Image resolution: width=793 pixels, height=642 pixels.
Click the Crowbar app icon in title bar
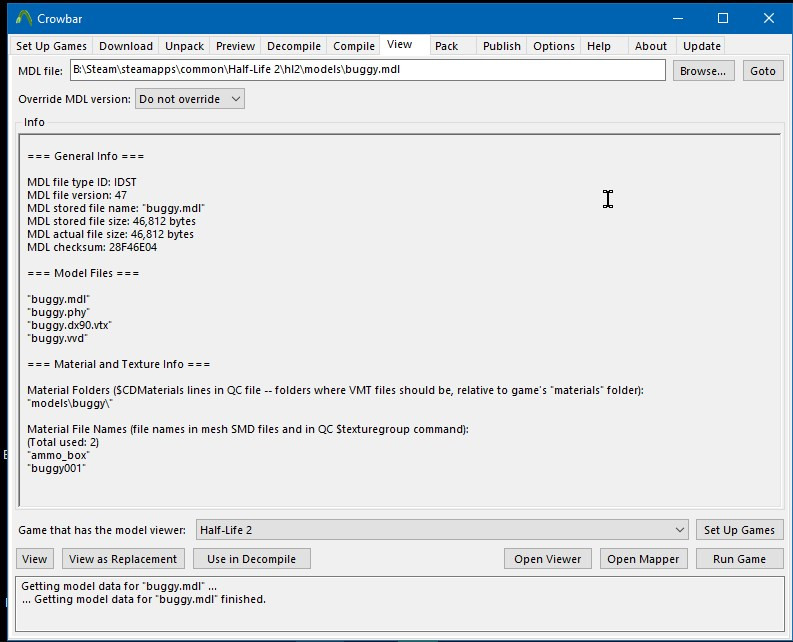[x=24, y=18]
